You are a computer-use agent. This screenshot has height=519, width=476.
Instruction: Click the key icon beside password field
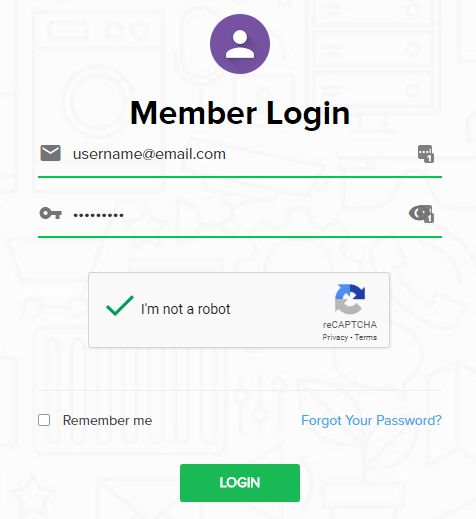click(50, 213)
